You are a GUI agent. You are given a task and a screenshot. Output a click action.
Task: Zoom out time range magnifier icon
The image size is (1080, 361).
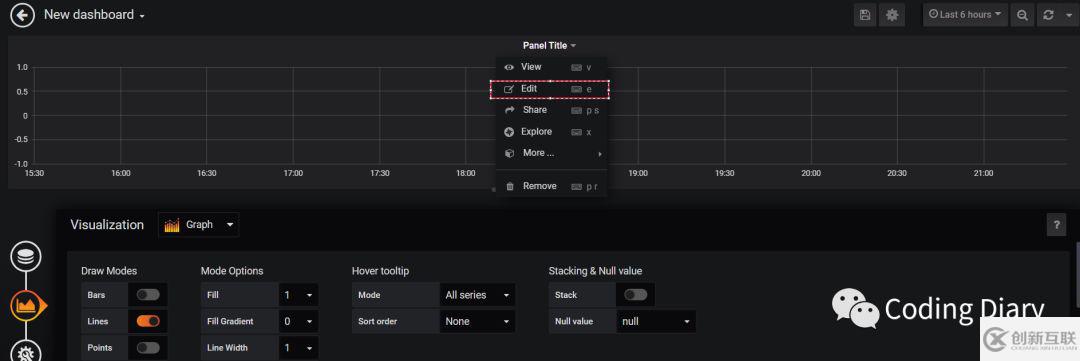pyautogui.click(x=1023, y=14)
